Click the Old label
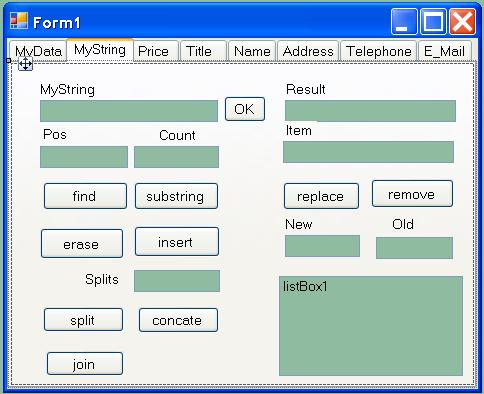484x394 pixels. [403, 224]
